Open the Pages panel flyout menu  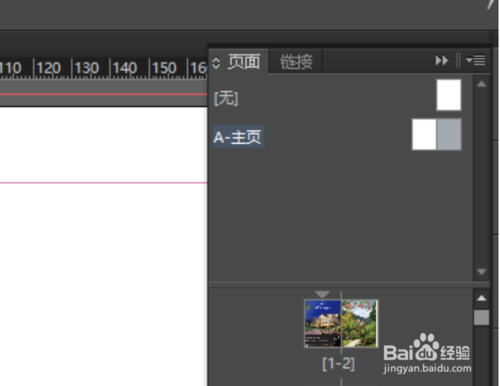[x=476, y=61]
